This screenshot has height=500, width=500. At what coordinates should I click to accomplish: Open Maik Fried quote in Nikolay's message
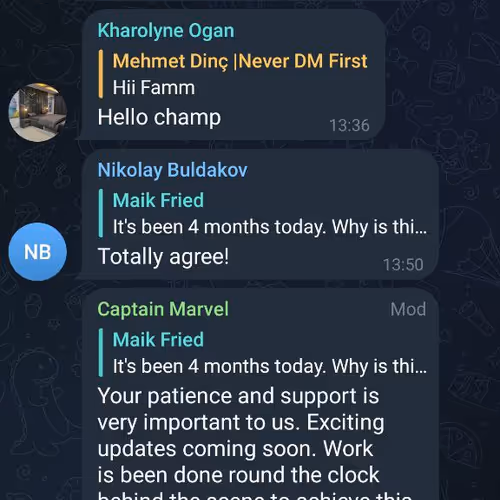coord(158,200)
